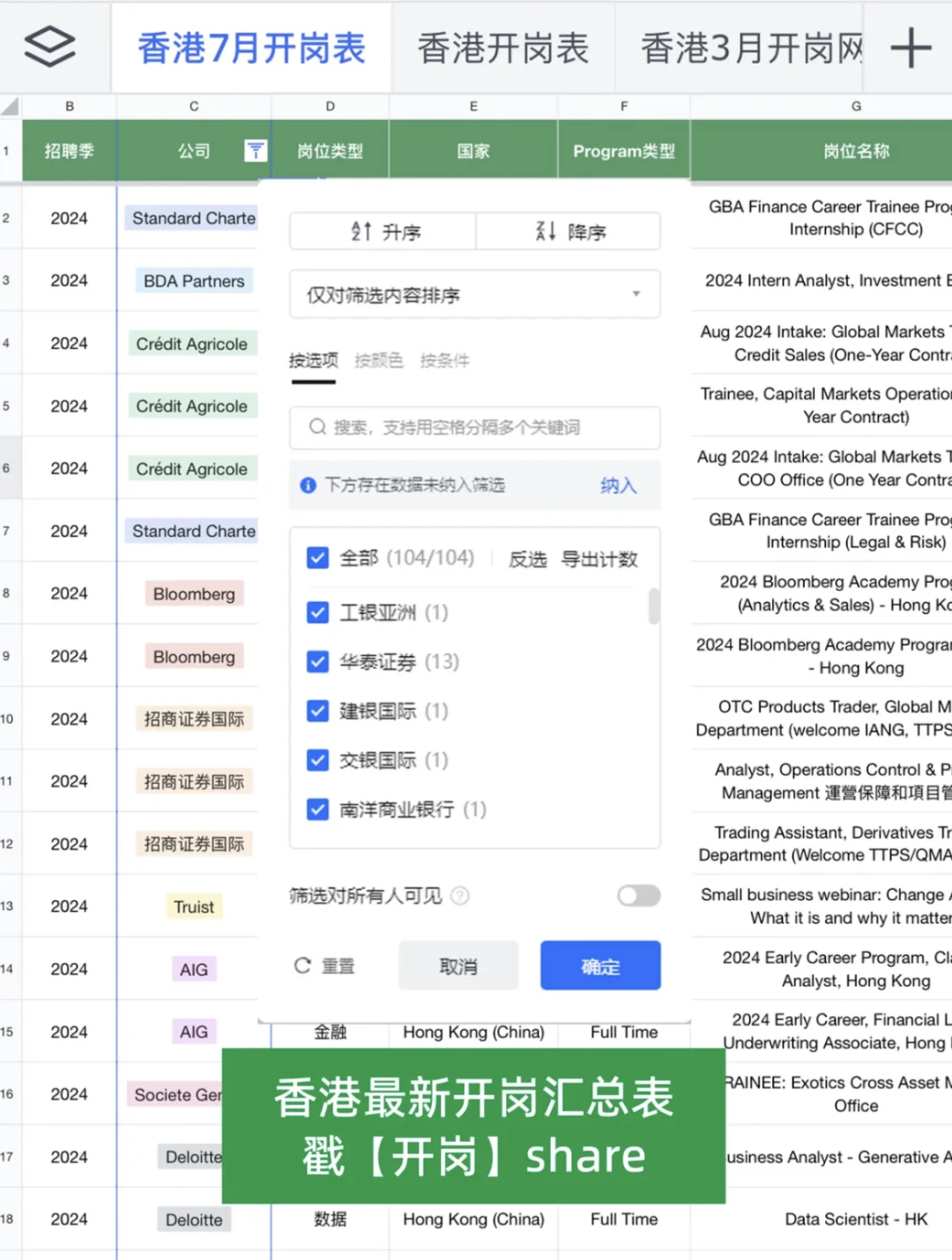Click 反选 to invert selection
Viewport: 952px width, 1260px height.
coord(528,559)
